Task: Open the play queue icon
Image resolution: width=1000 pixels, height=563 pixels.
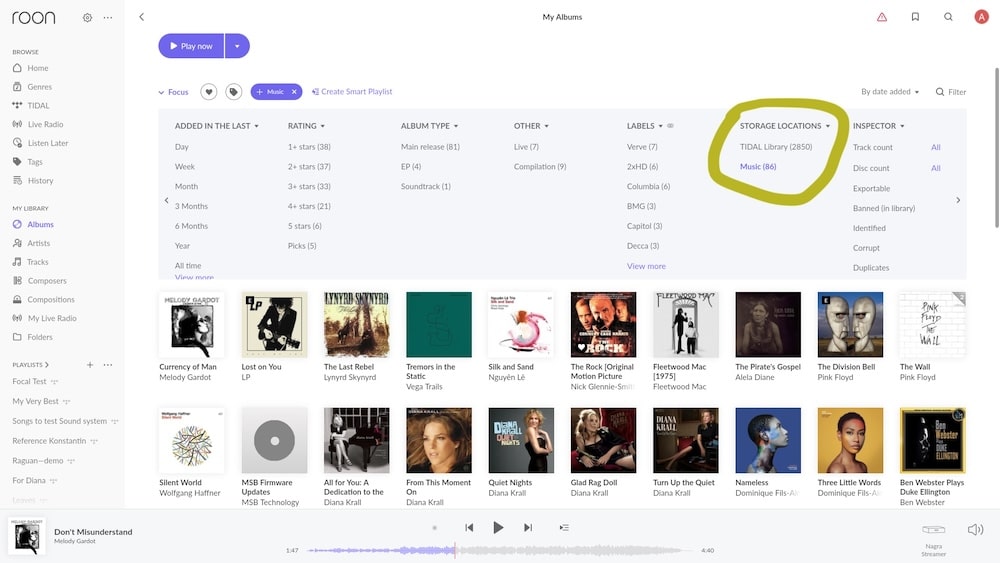Action: coord(564,528)
